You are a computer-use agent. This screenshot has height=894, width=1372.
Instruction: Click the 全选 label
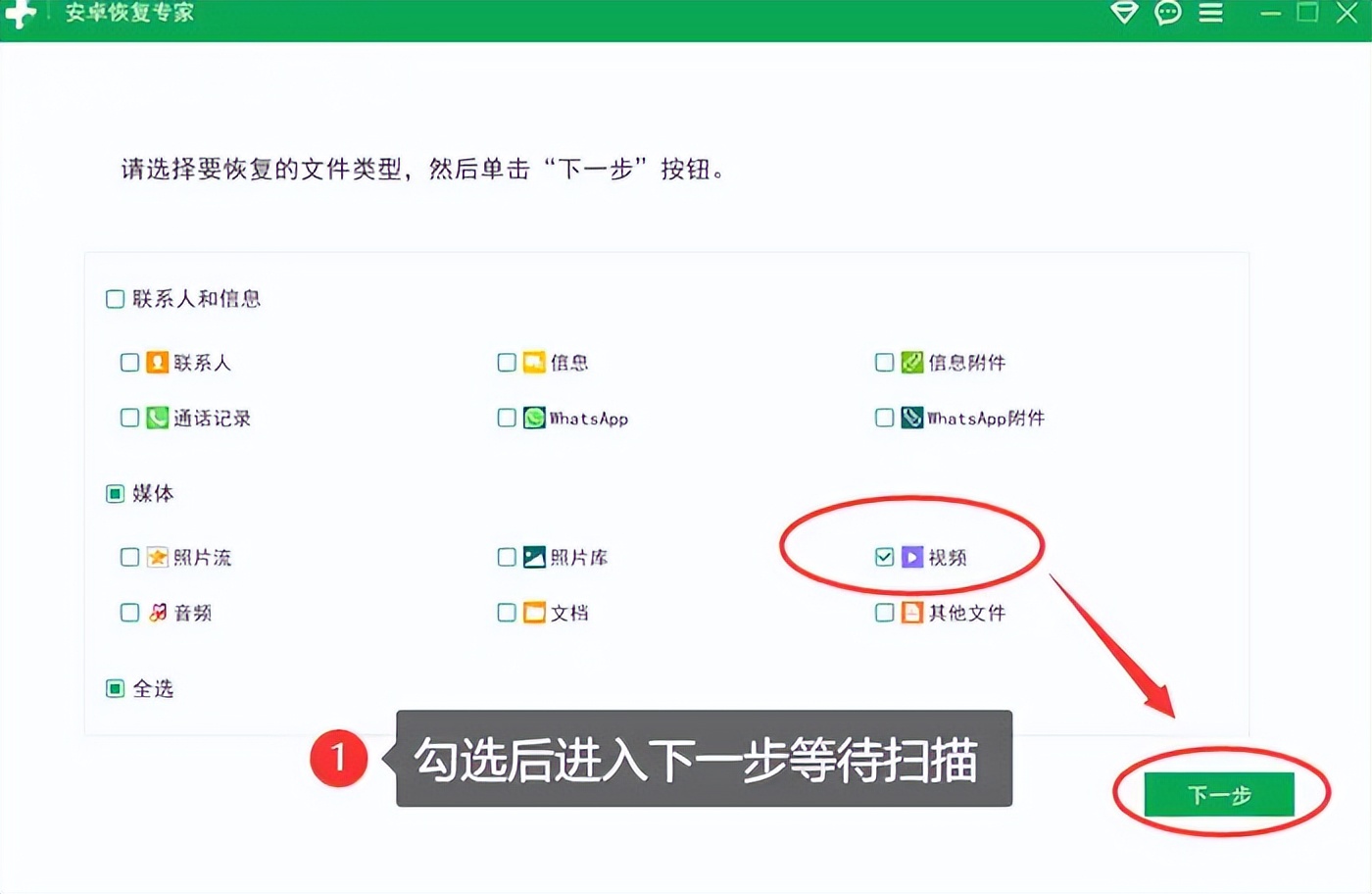click(x=153, y=688)
